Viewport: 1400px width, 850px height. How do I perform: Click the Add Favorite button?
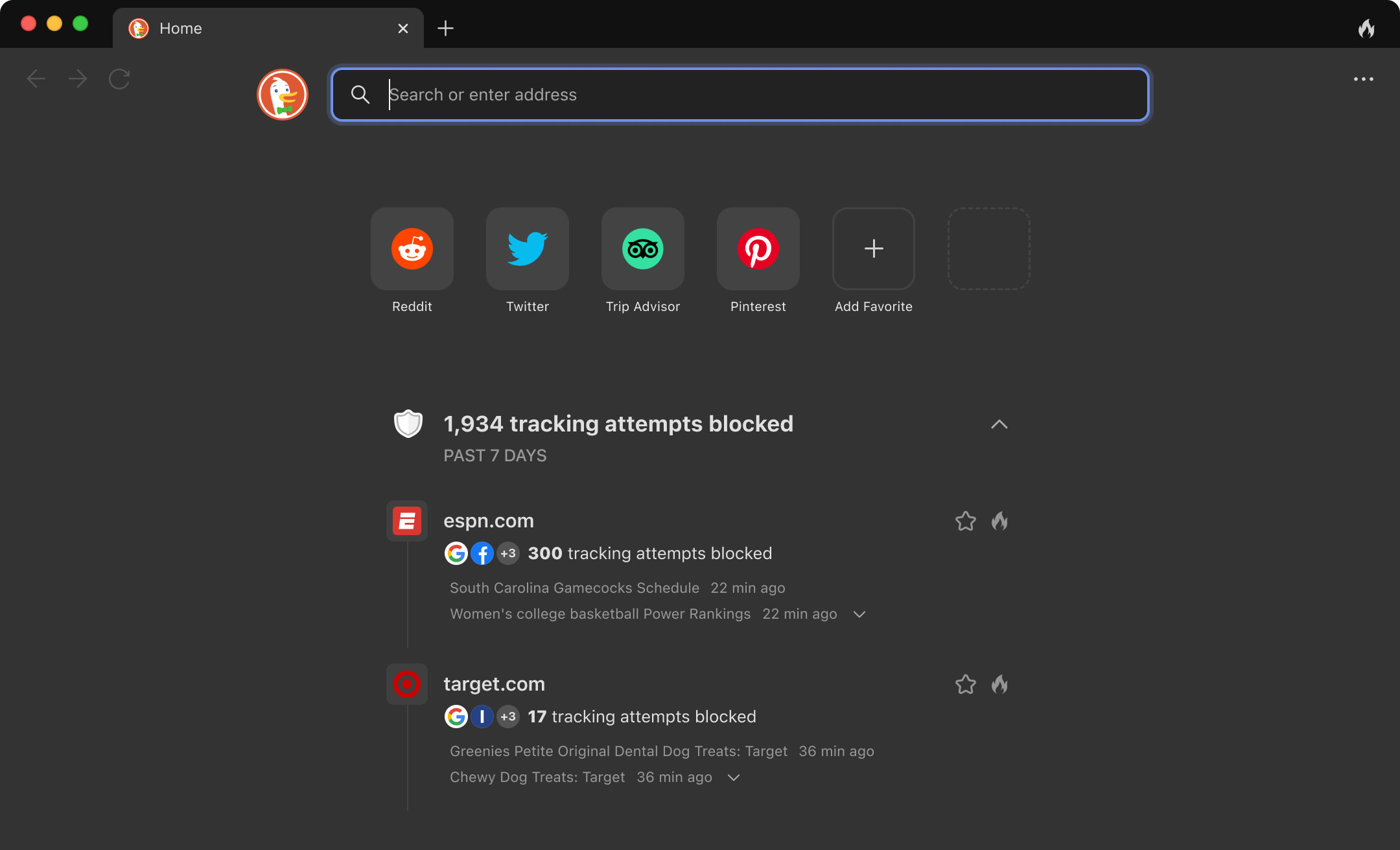(874, 249)
